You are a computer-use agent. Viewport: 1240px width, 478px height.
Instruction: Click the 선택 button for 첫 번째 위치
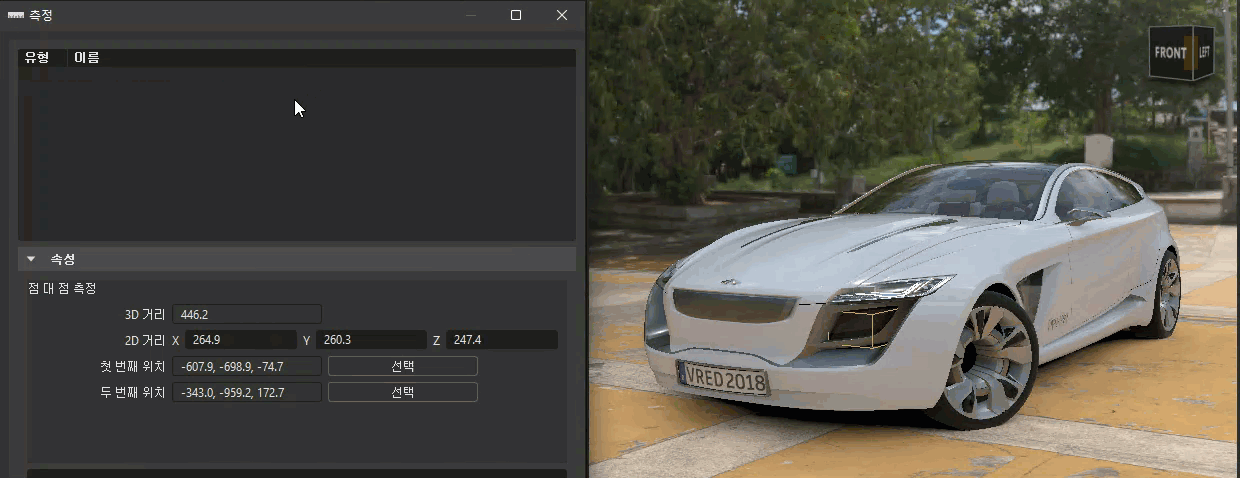pyautogui.click(x=403, y=366)
